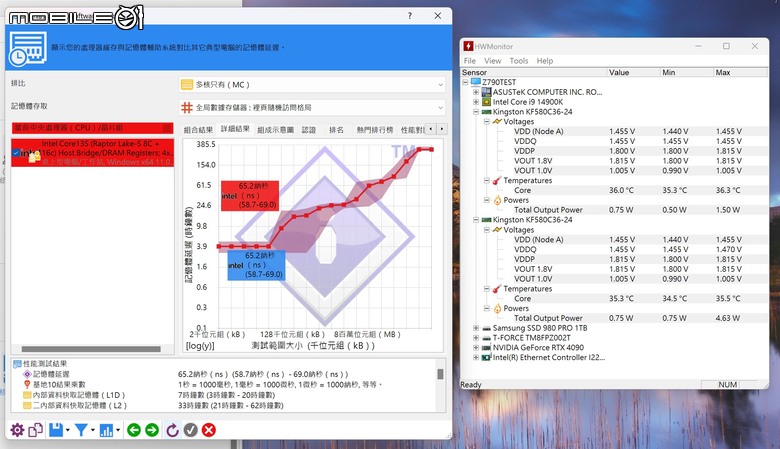The width and height of the screenshot is (780, 449).
Task: Open the 全局數據存儲器 access pattern dropdown
Action: point(312,107)
